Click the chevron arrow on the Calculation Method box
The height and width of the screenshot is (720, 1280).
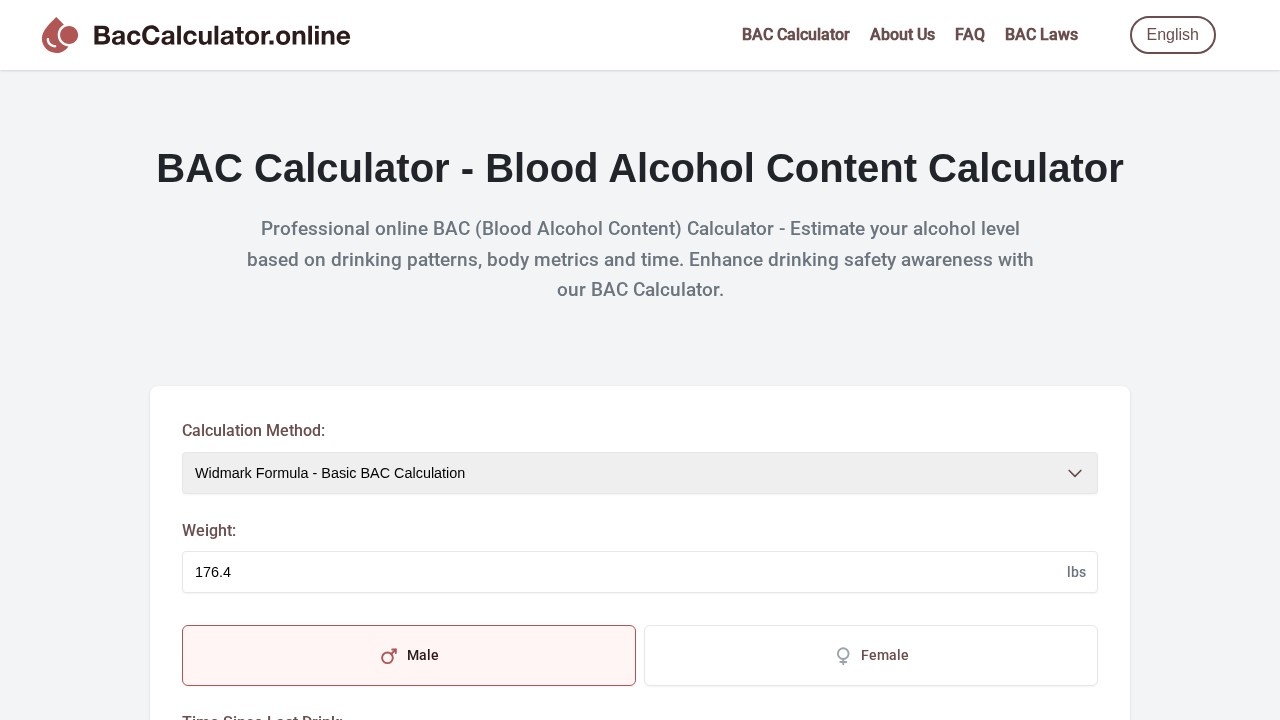1075,473
